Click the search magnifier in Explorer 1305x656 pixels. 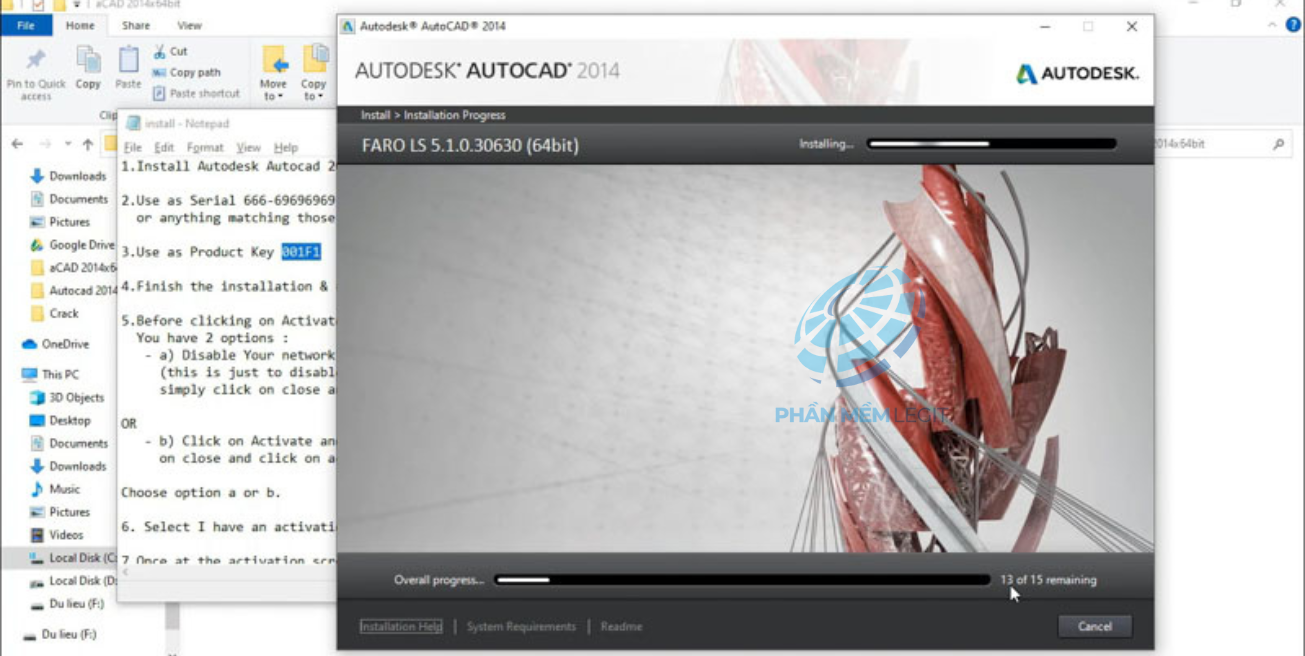(x=1278, y=144)
